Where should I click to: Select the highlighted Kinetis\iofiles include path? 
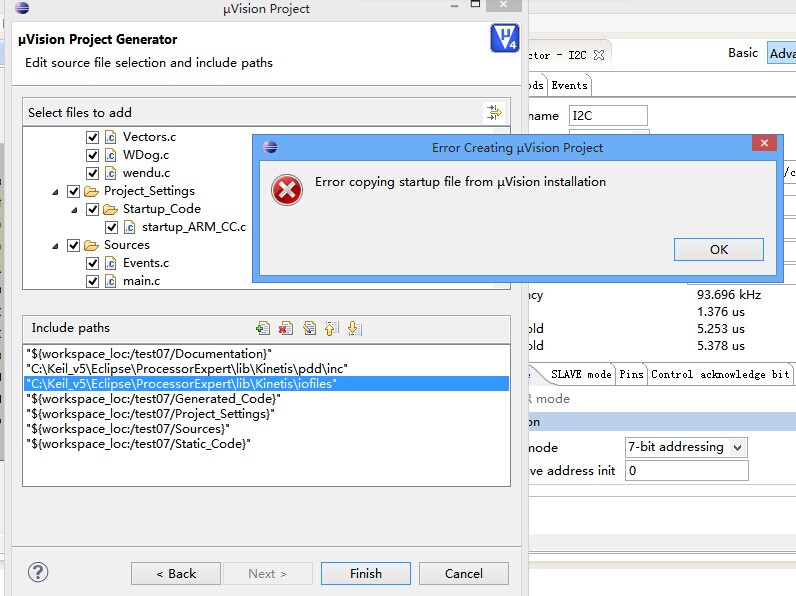point(267,384)
